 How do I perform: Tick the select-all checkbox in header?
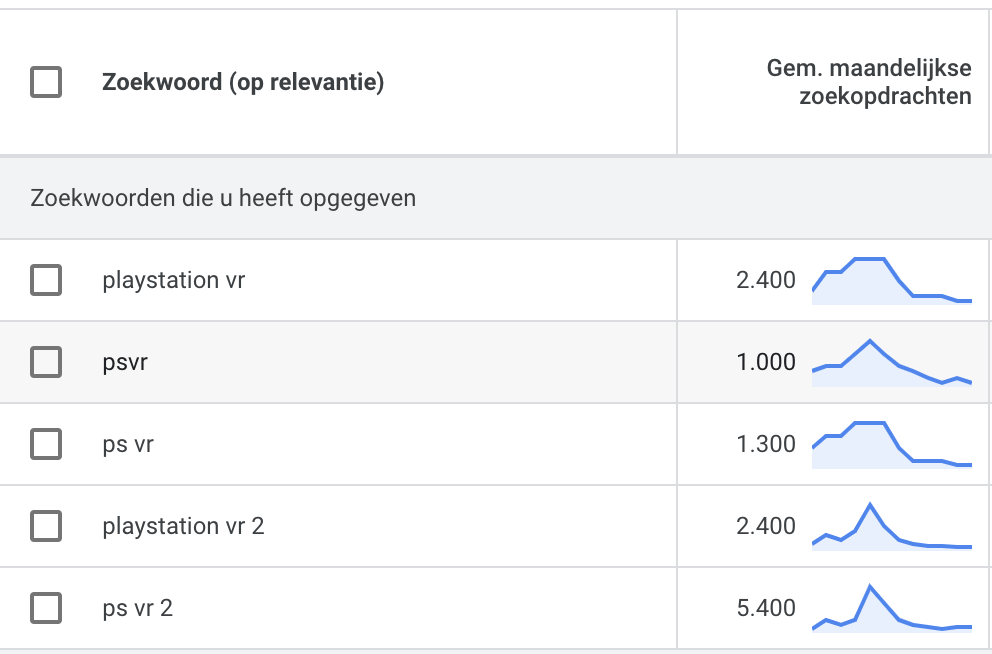(x=46, y=82)
